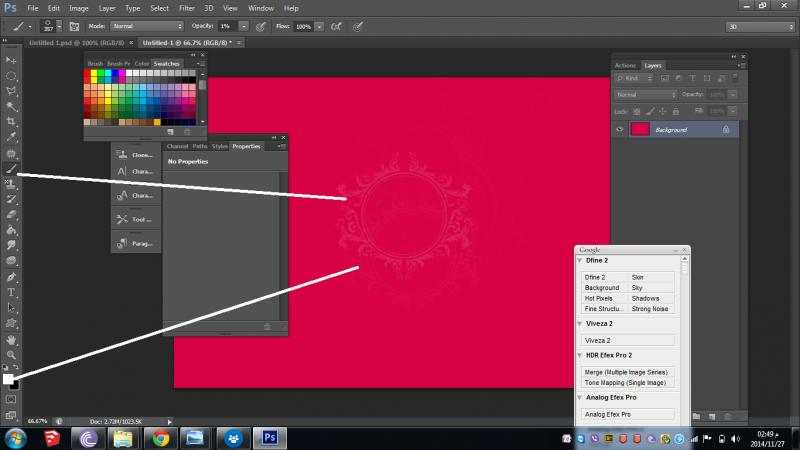Collapse the HDR Efex Pro 2 section
The image size is (800, 450).
tap(580, 355)
